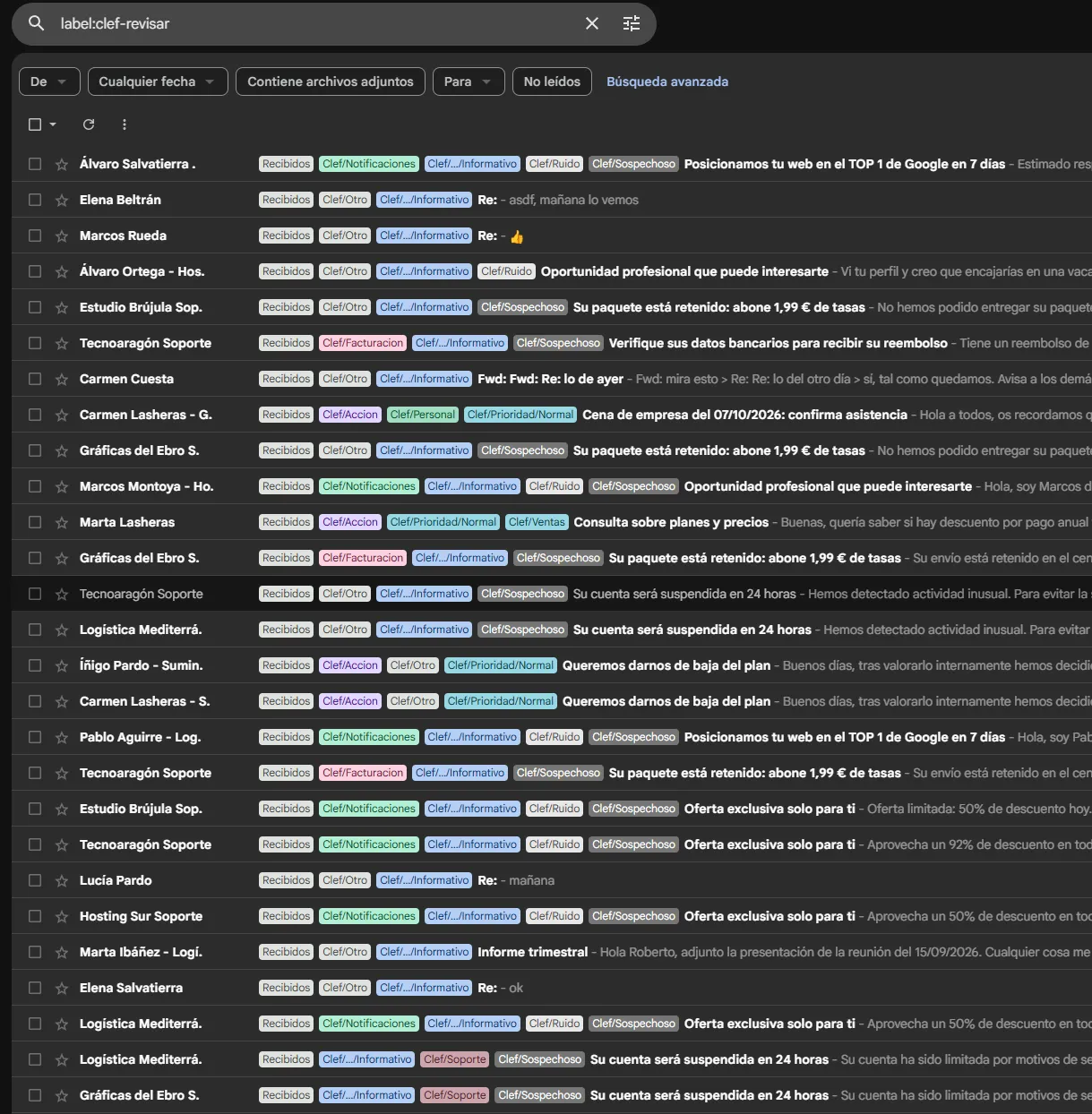Star the Íñigo Pardo email
Image resolution: width=1092 pixels, height=1114 pixels.
click(x=62, y=665)
